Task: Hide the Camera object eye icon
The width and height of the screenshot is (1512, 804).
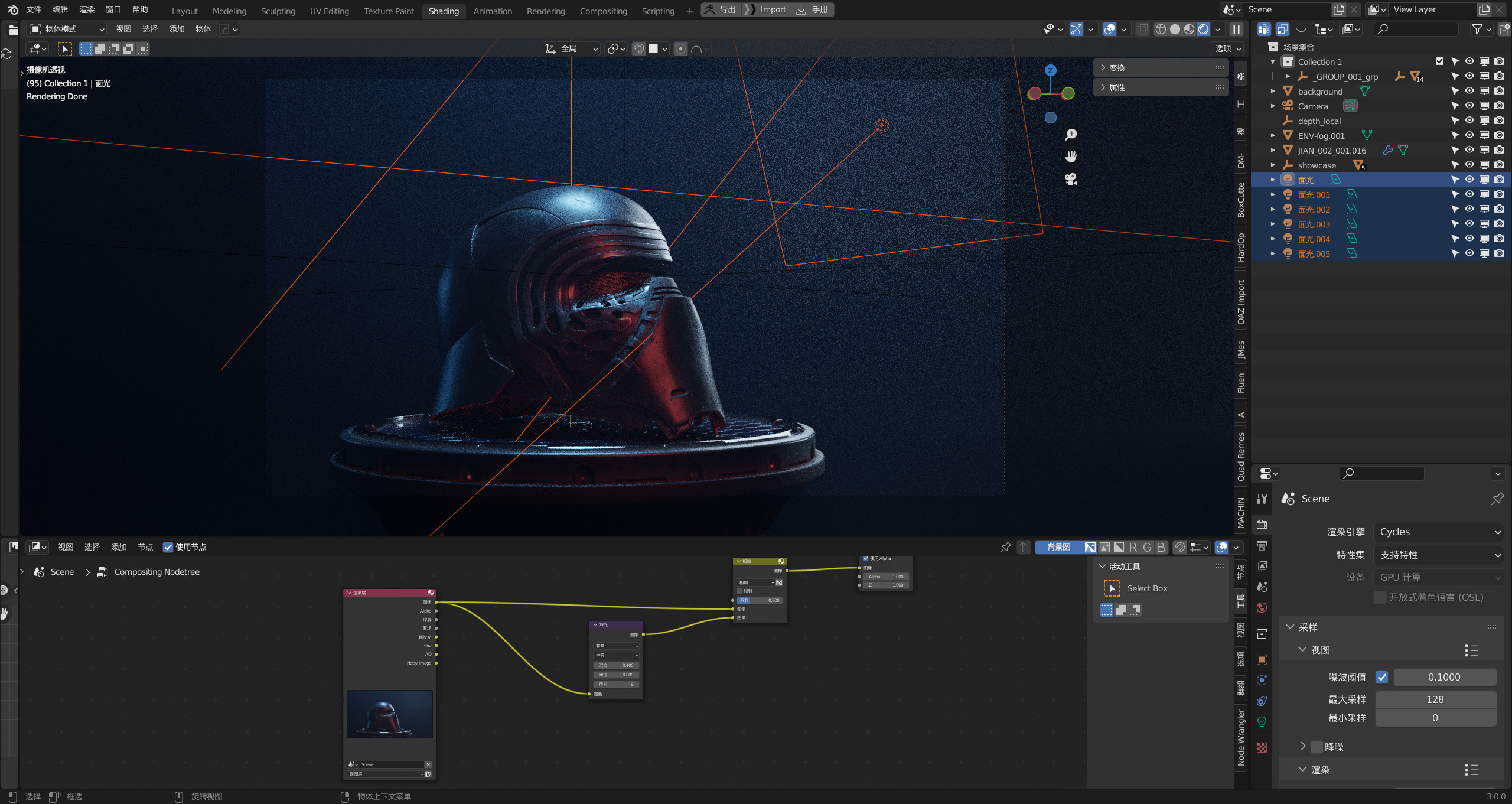Action: pos(1469,106)
